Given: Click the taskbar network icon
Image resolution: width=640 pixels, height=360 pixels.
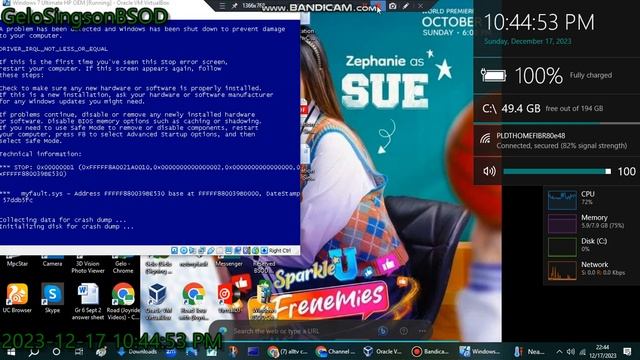Looking at the screenshot, I should 582,351.
